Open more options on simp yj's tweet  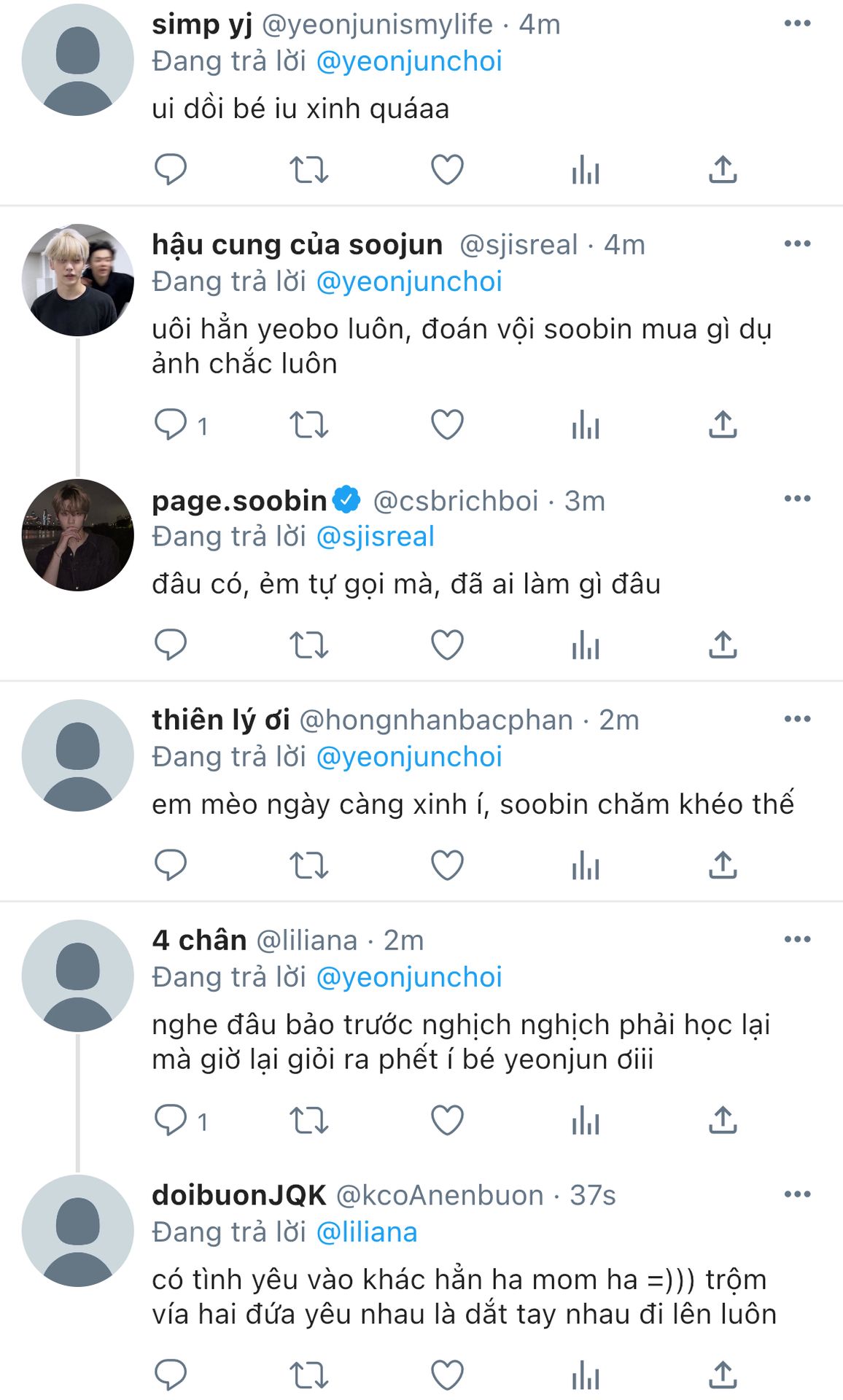797,24
